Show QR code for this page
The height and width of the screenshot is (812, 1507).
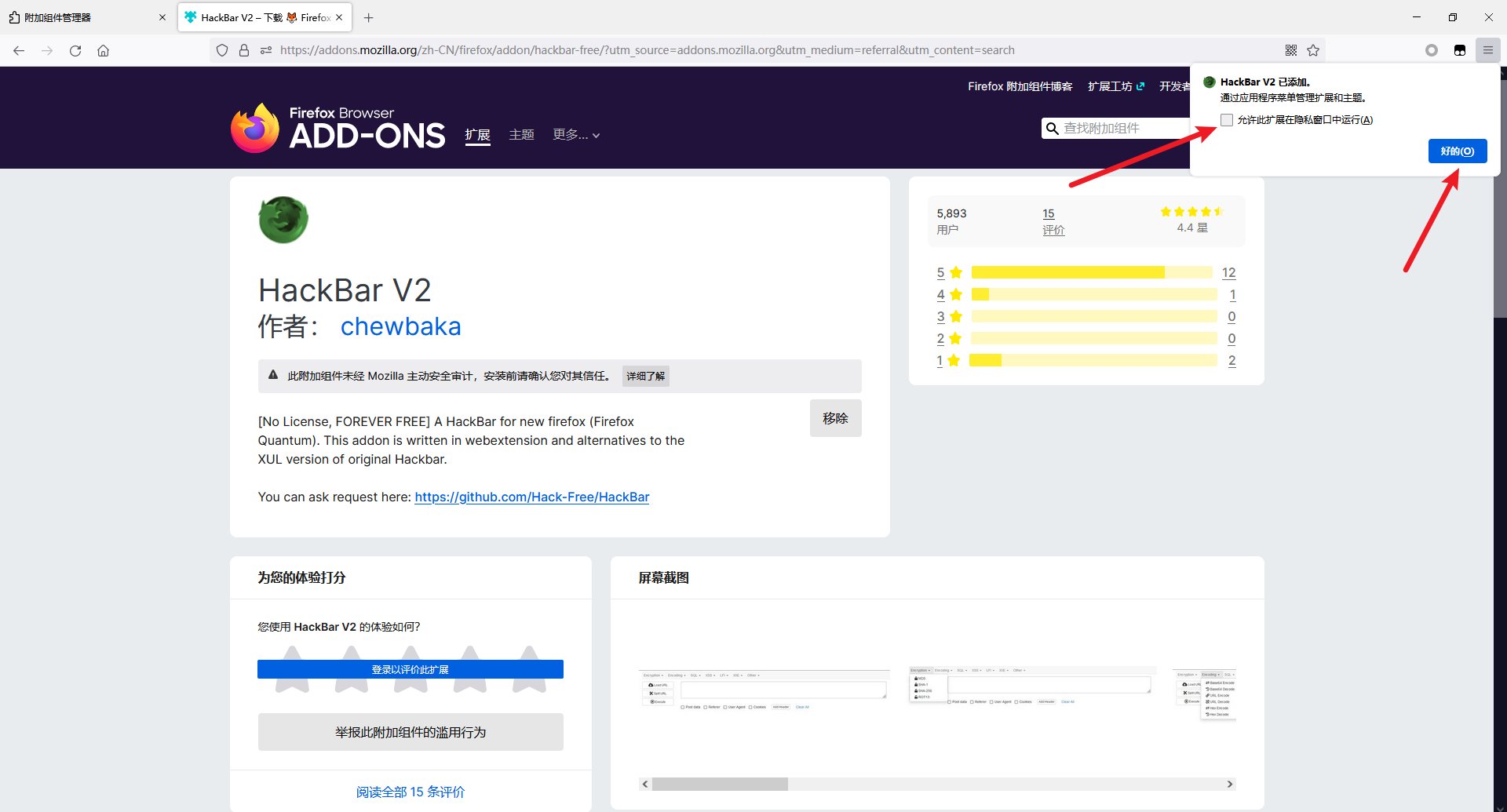[1291, 50]
